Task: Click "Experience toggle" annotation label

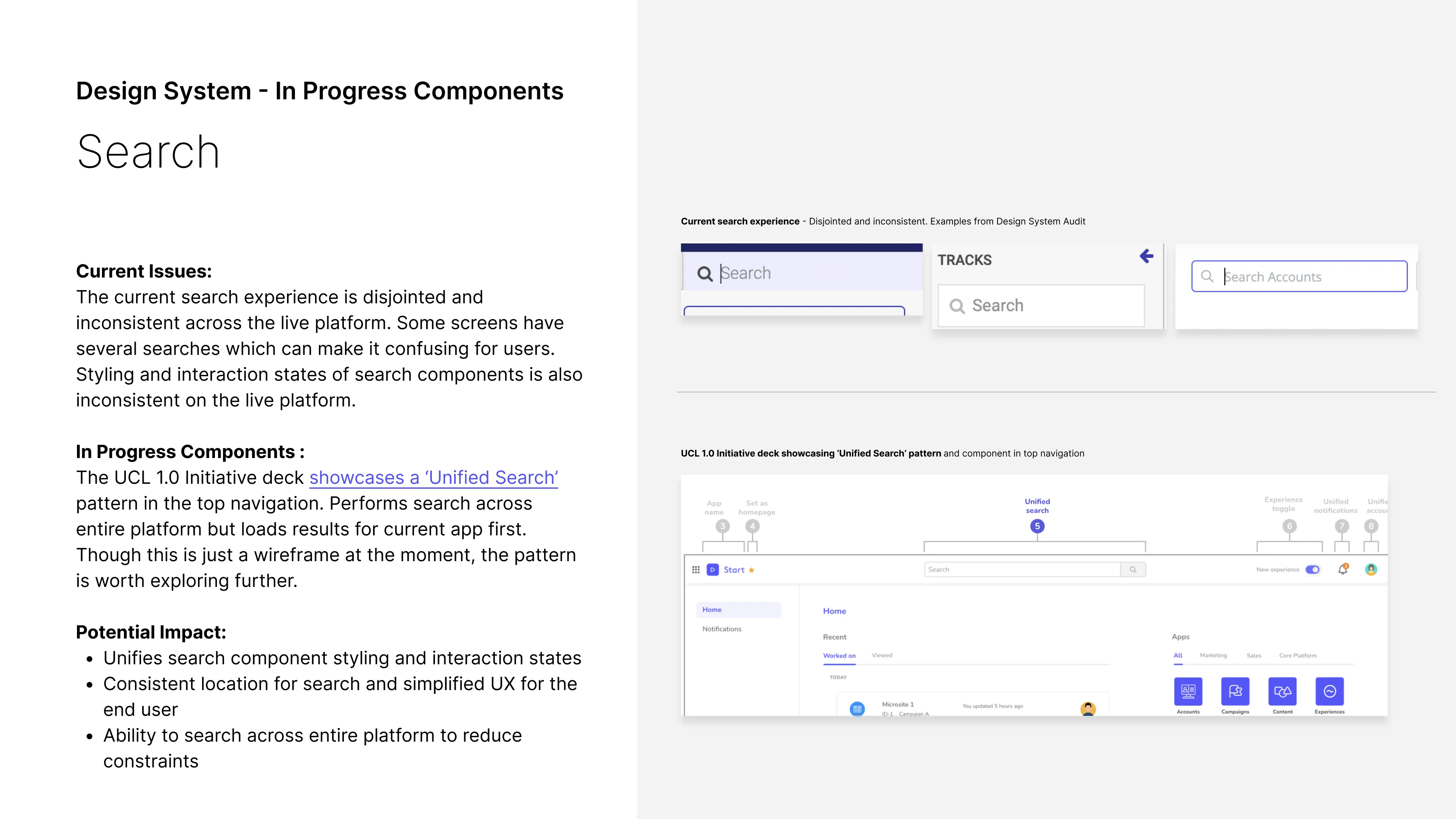Action: [1283, 504]
